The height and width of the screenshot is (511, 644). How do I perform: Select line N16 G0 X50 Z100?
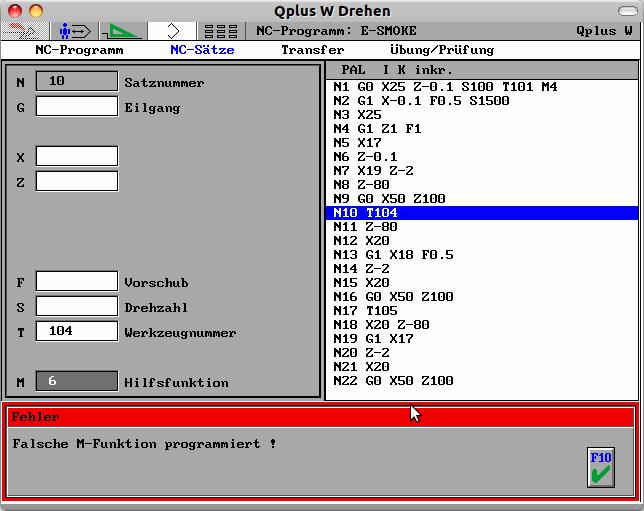point(482,297)
